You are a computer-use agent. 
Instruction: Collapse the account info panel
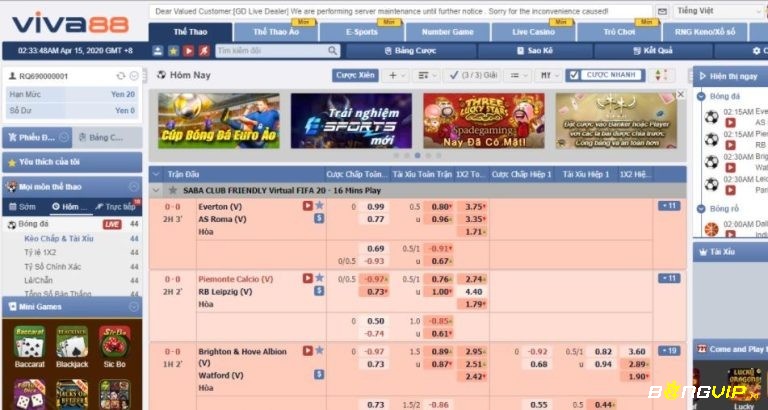(x=134, y=76)
